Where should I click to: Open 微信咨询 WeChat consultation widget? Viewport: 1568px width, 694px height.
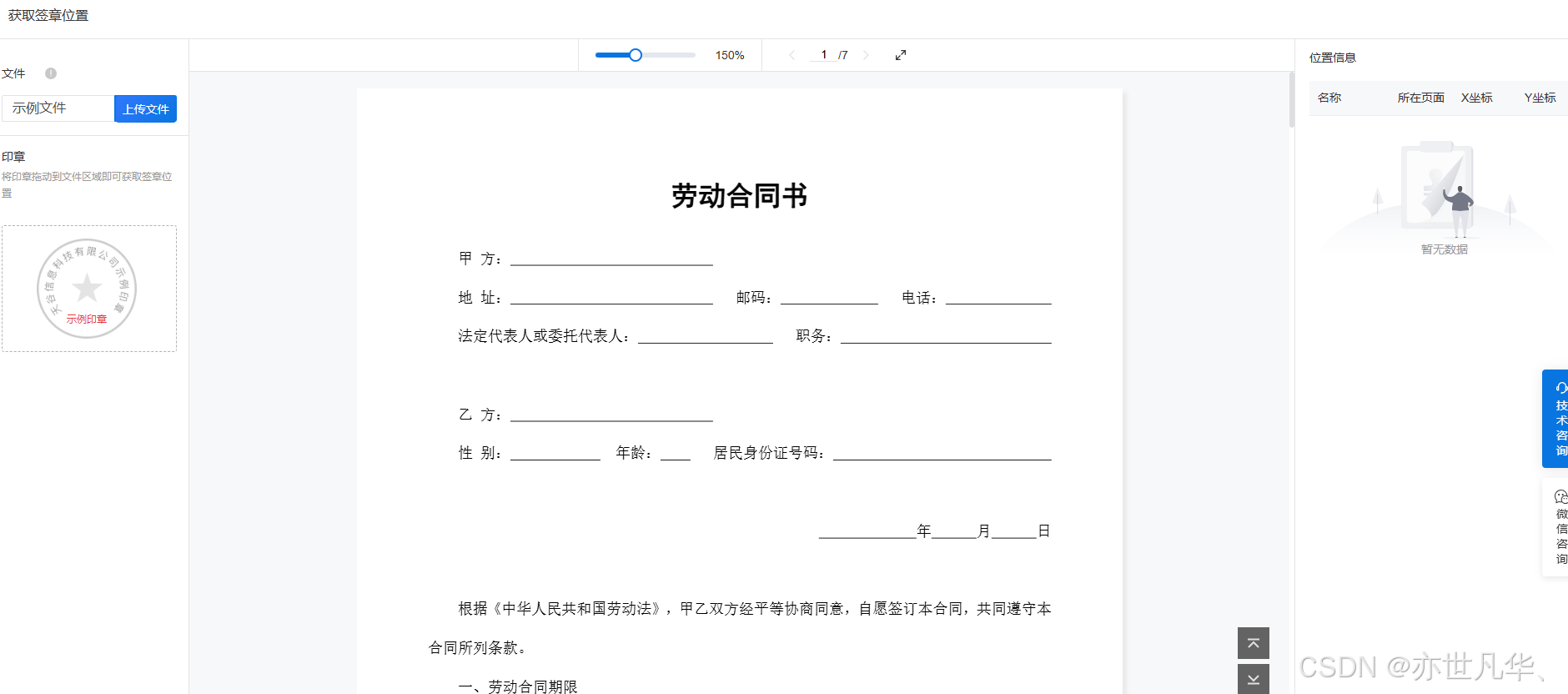coord(1555,527)
